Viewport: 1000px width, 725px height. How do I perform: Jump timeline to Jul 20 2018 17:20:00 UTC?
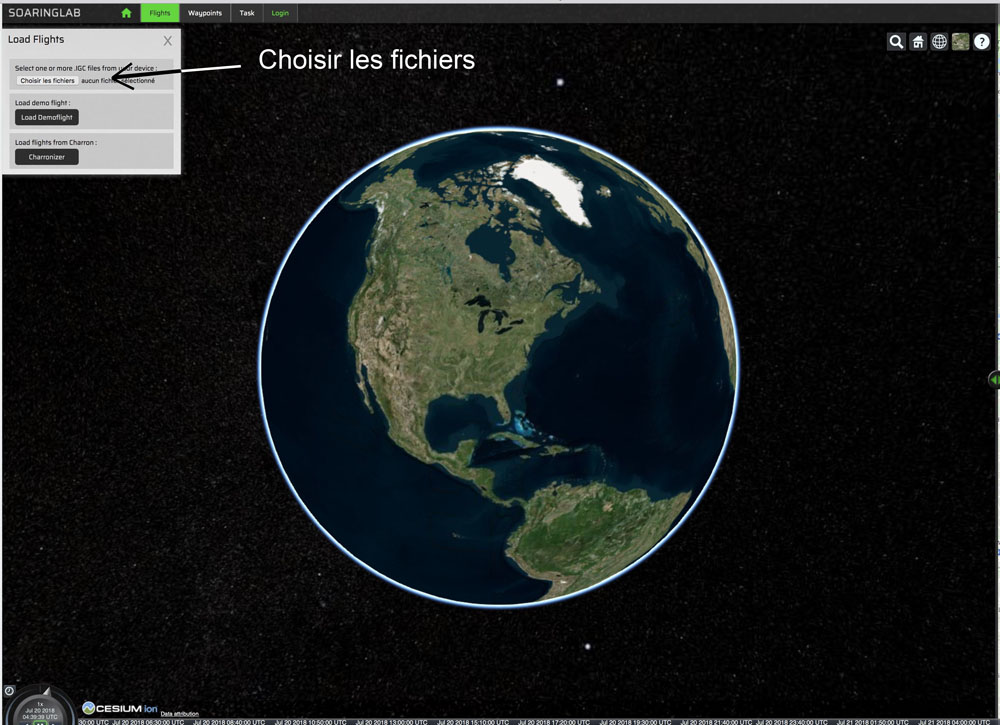554,722
